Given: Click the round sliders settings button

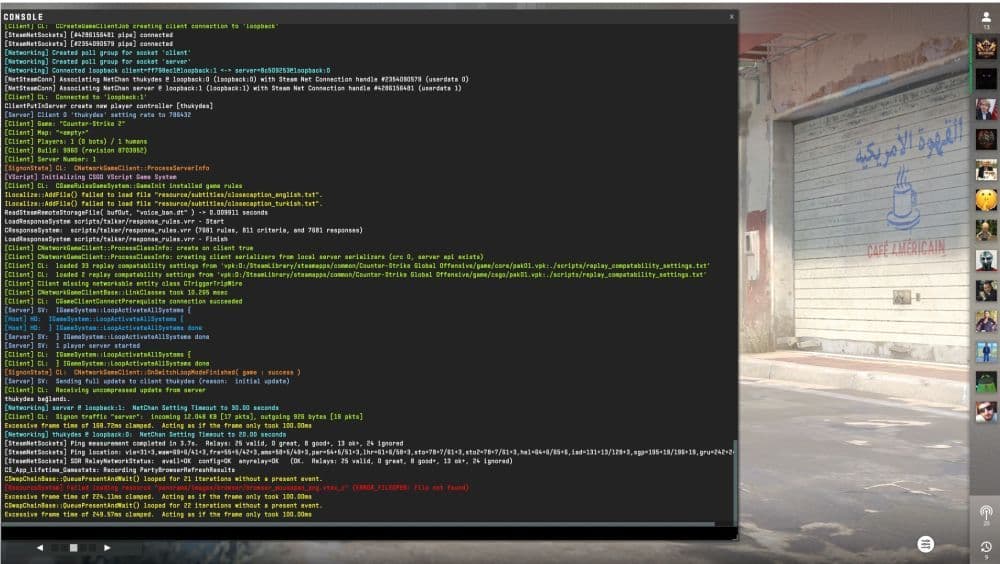Looking at the screenshot, I should tap(926, 543).
